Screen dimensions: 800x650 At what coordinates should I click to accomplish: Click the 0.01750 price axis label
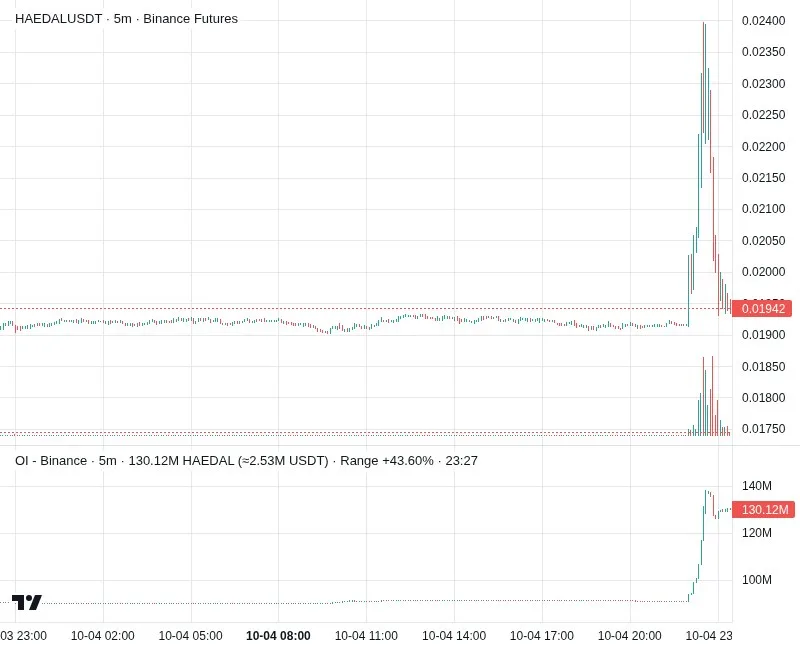[x=763, y=429]
